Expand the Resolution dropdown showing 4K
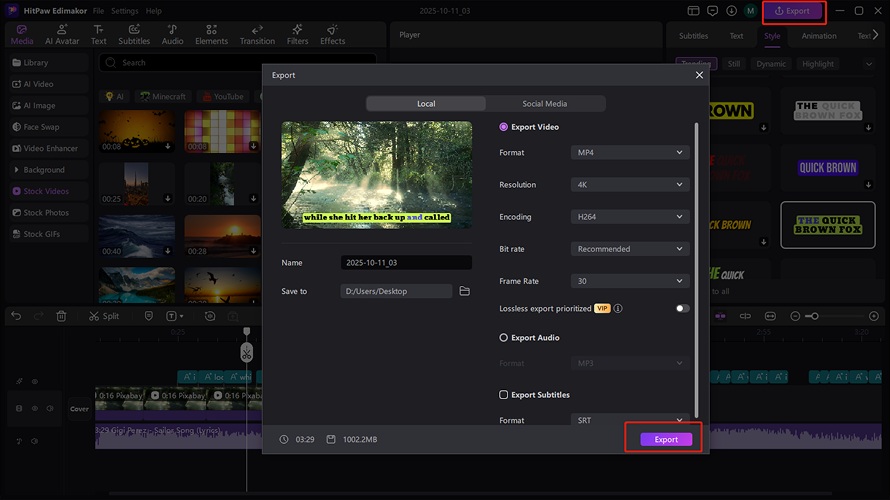This screenshot has height=500, width=890. [630, 185]
